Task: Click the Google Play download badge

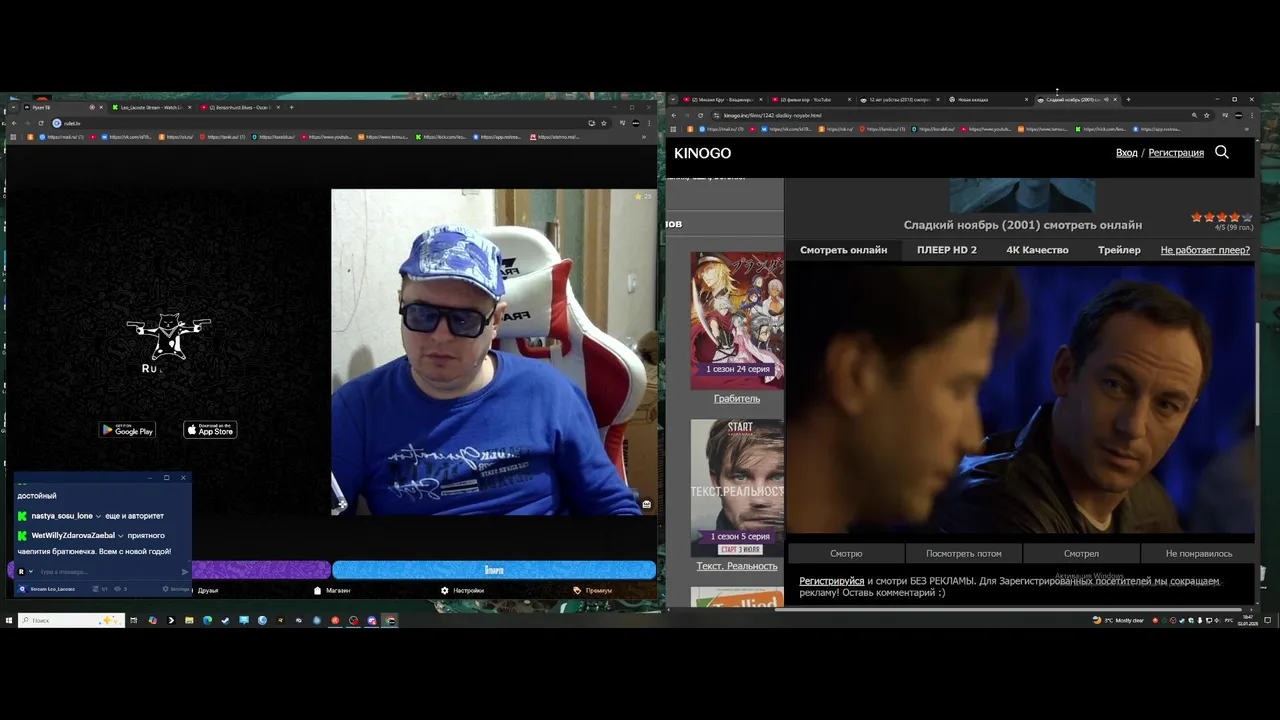Action: tap(127, 430)
